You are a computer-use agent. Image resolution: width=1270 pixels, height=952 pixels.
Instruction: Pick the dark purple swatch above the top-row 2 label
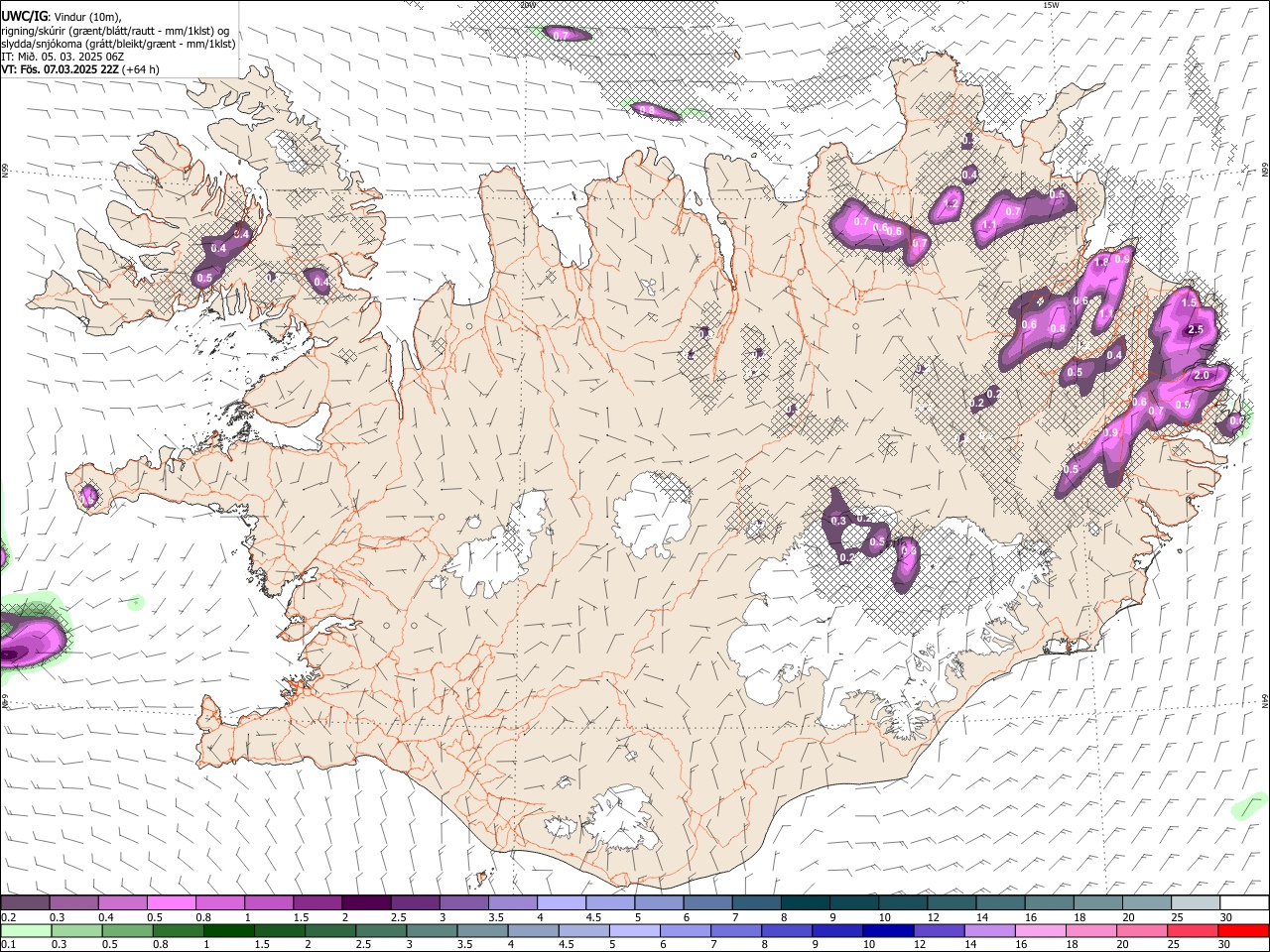365,903
